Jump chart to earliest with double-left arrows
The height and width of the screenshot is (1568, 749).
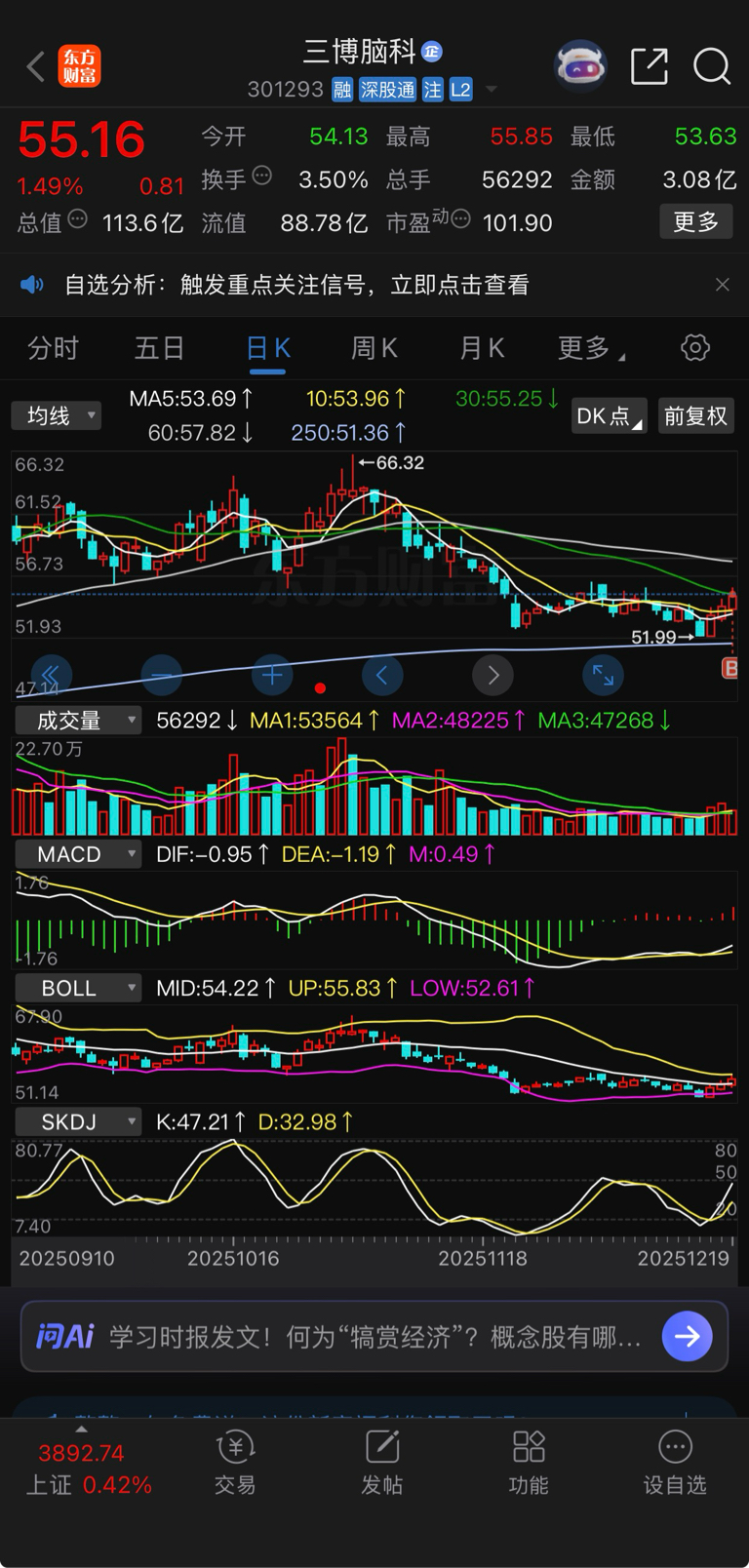click(51, 674)
